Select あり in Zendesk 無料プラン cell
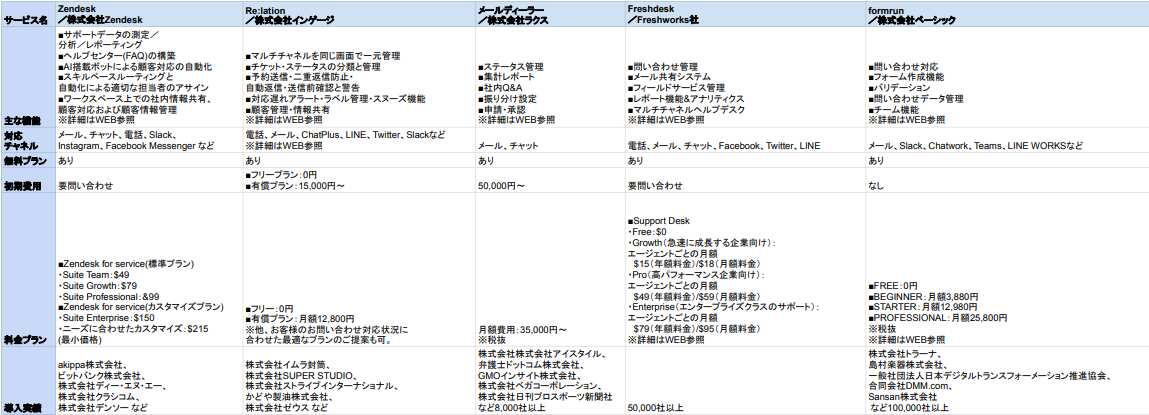 coord(65,160)
